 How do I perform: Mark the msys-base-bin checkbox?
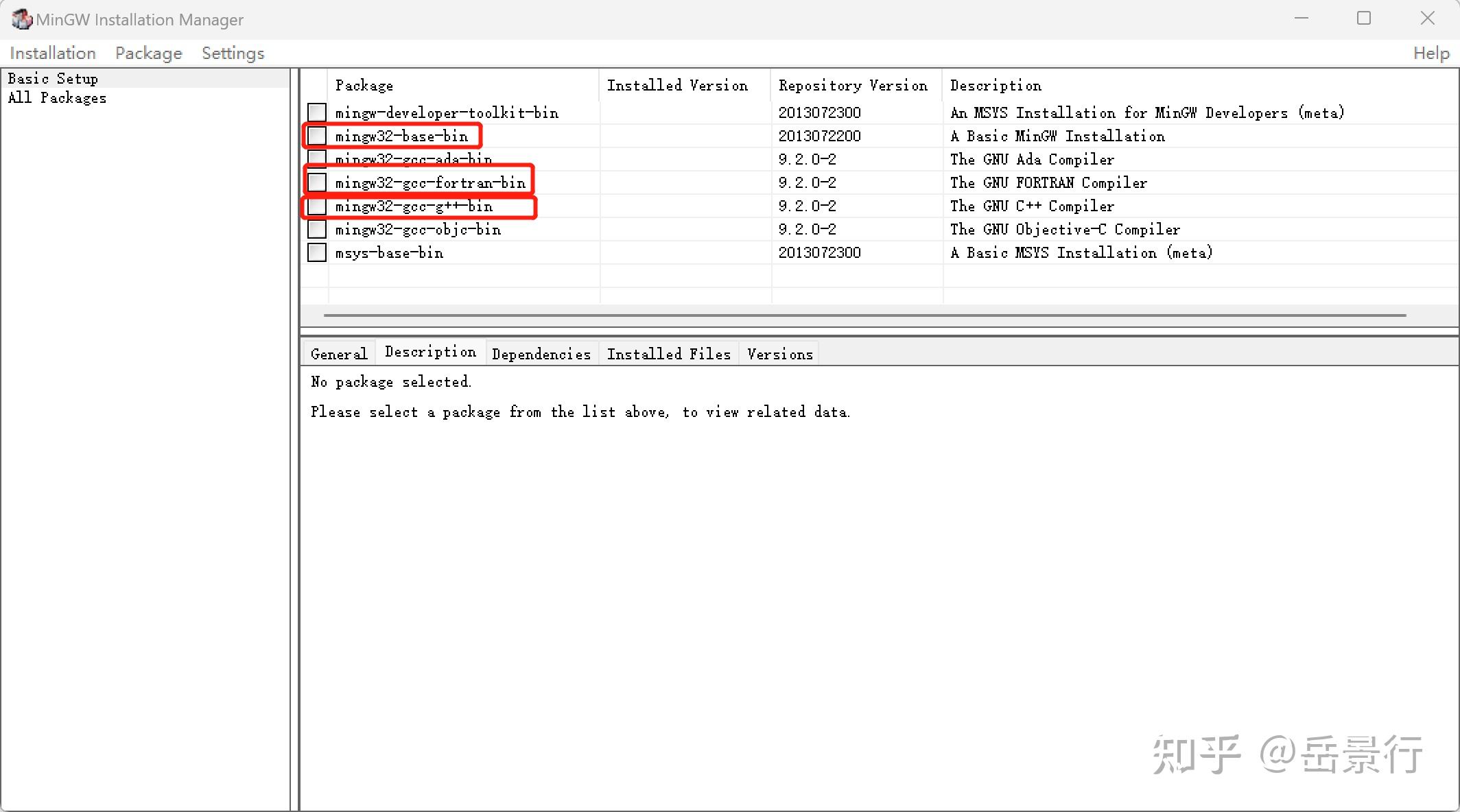(x=317, y=252)
